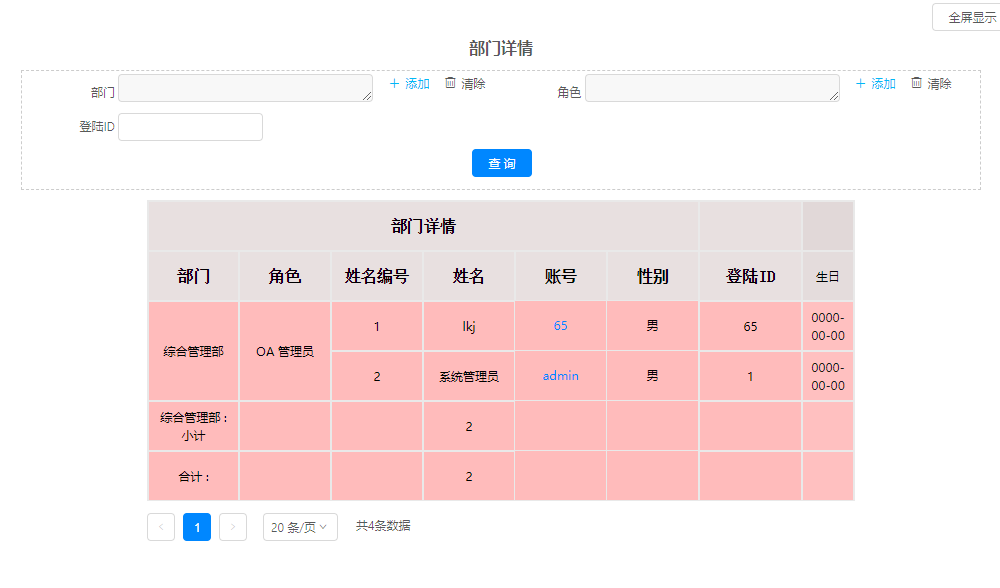
Task: Click the 全屏显示 fullscreen button
Action: click(x=967, y=18)
